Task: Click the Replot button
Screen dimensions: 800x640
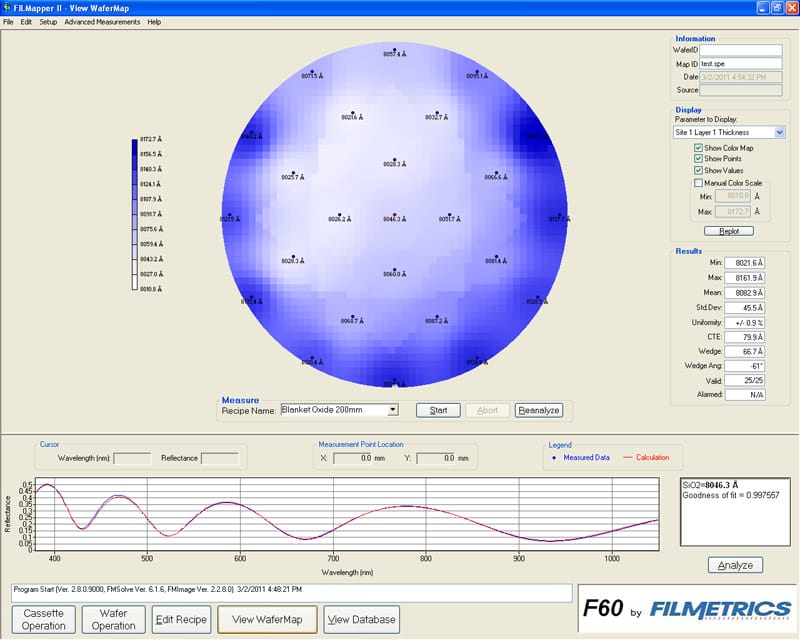Action: (728, 231)
